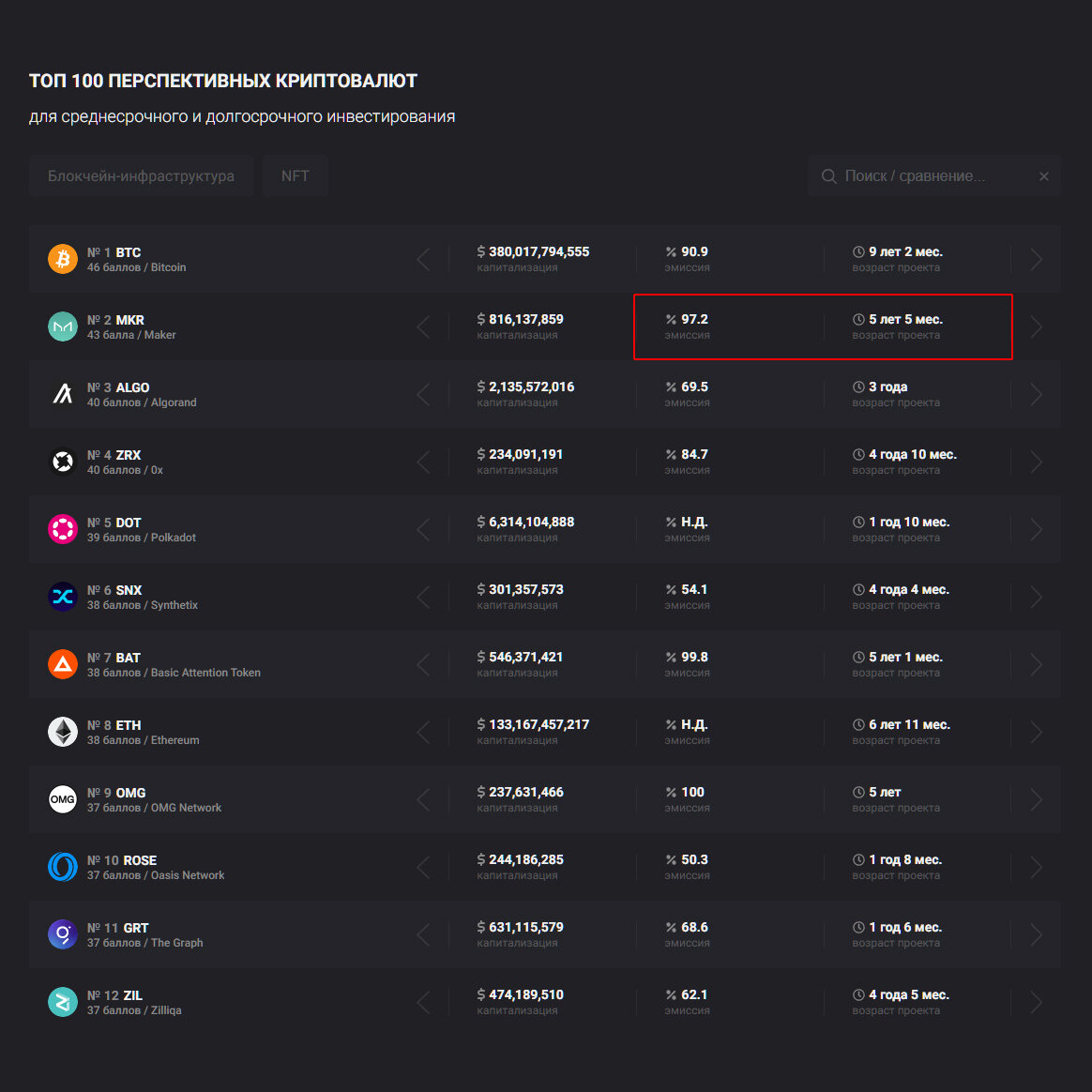Screen dimensions: 1092x1092
Task: Click the Polkadot pink logo icon
Action: click(x=63, y=529)
